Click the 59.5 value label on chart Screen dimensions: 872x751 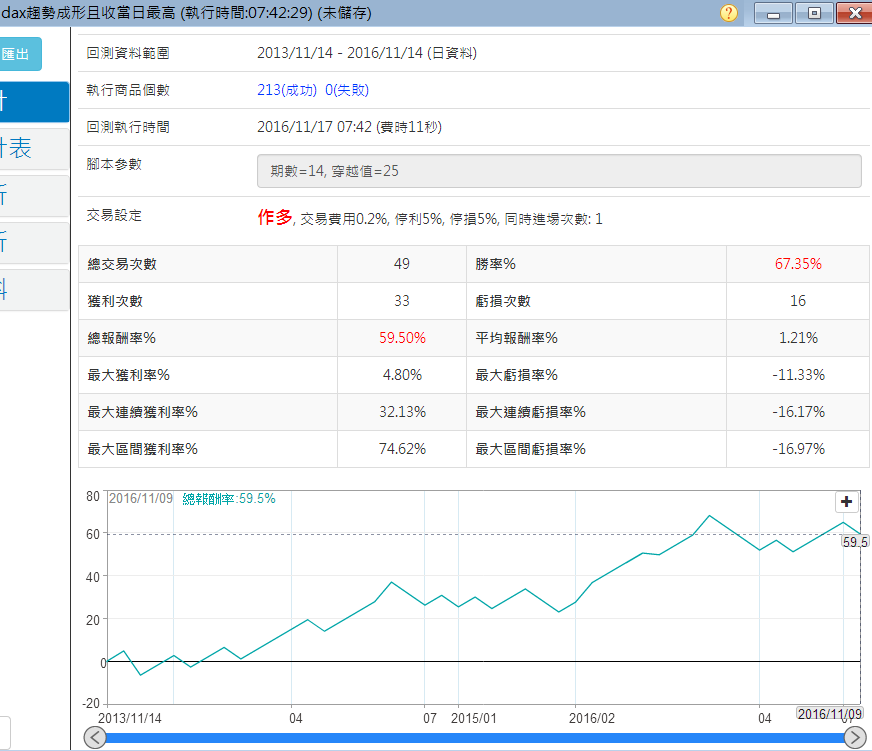[x=855, y=541]
